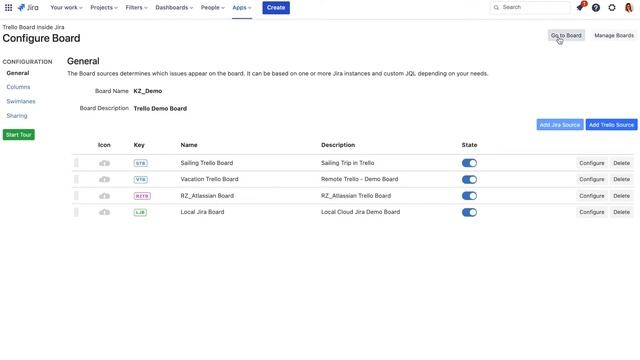This screenshot has width=640, height=360.
Task: Delete the RZ_Atlassian Board source
Action: pyautogui.click(x=622, y=196)
